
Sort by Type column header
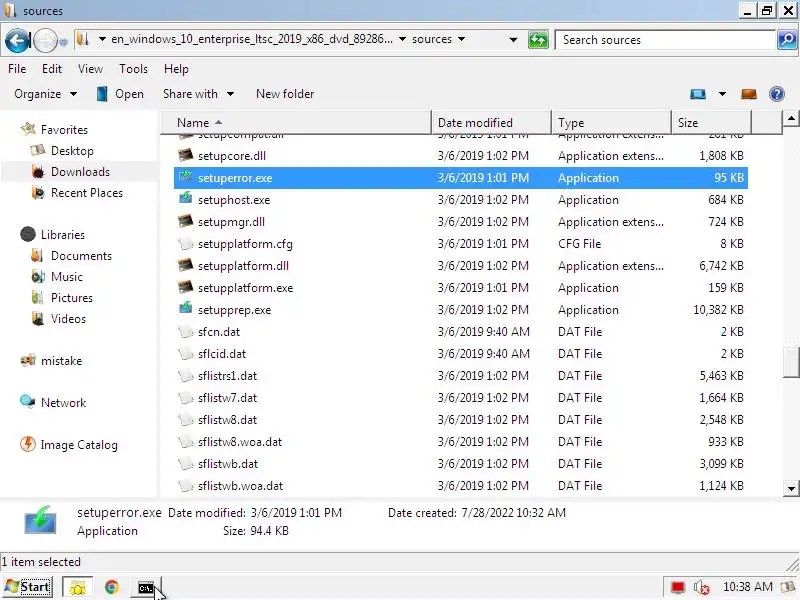click(611, 122)
